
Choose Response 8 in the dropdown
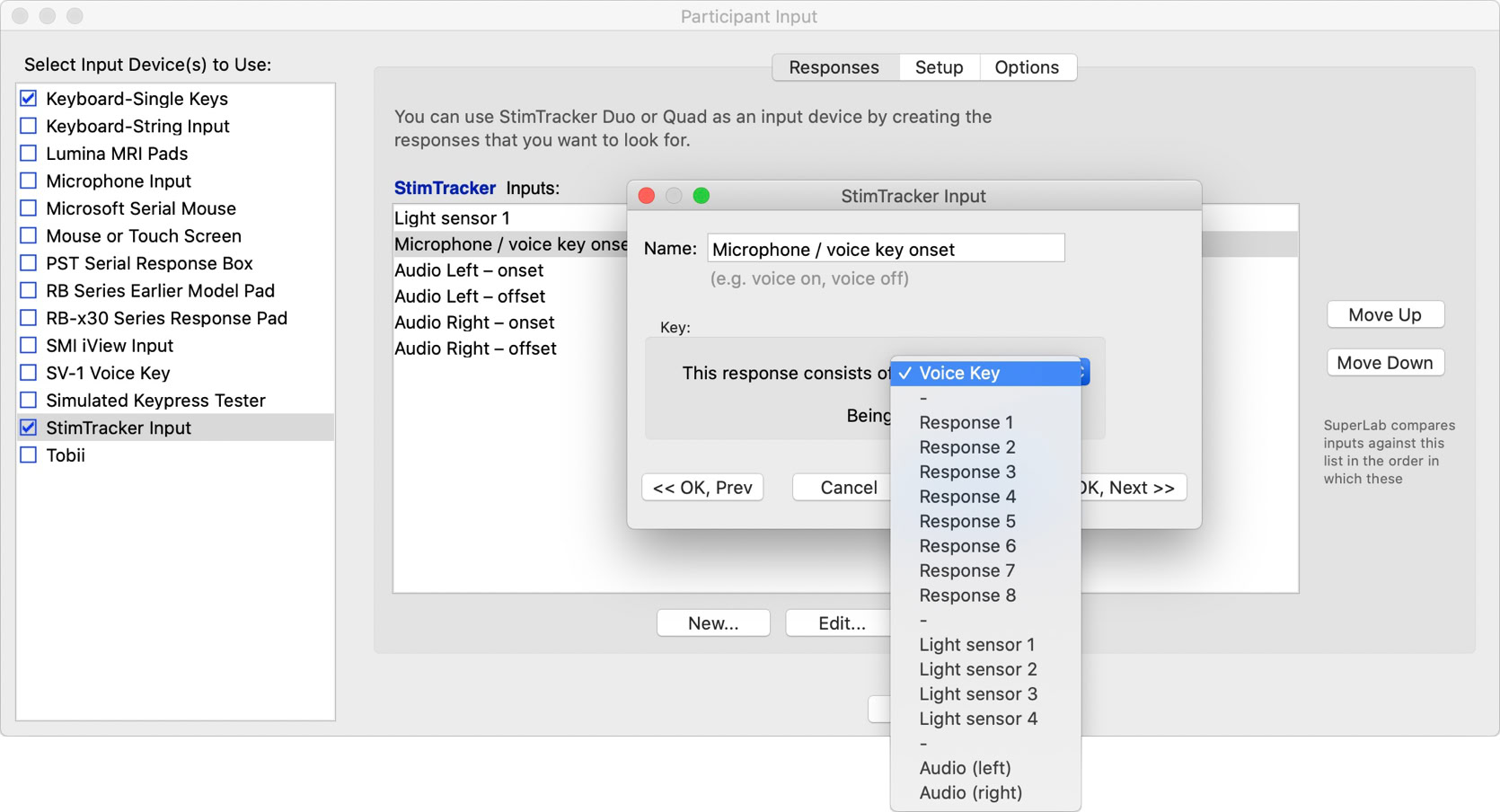point(966,596)
